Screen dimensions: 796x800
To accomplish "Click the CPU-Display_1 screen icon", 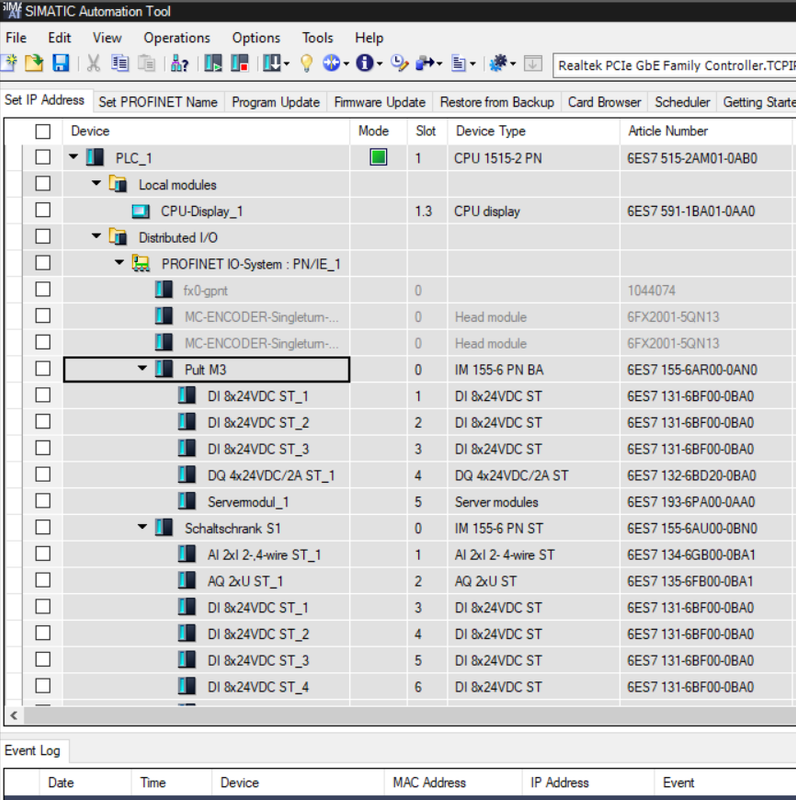I will [140, 211].
